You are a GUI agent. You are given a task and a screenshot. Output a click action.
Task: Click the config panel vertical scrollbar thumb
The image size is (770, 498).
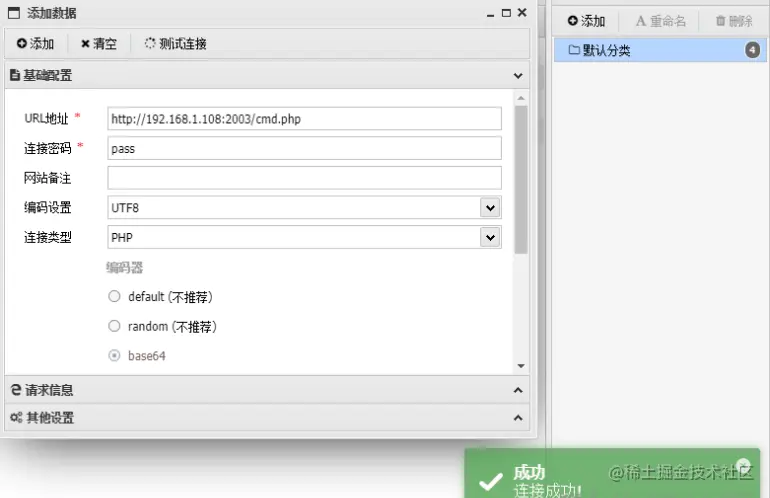tap(521, 180)
